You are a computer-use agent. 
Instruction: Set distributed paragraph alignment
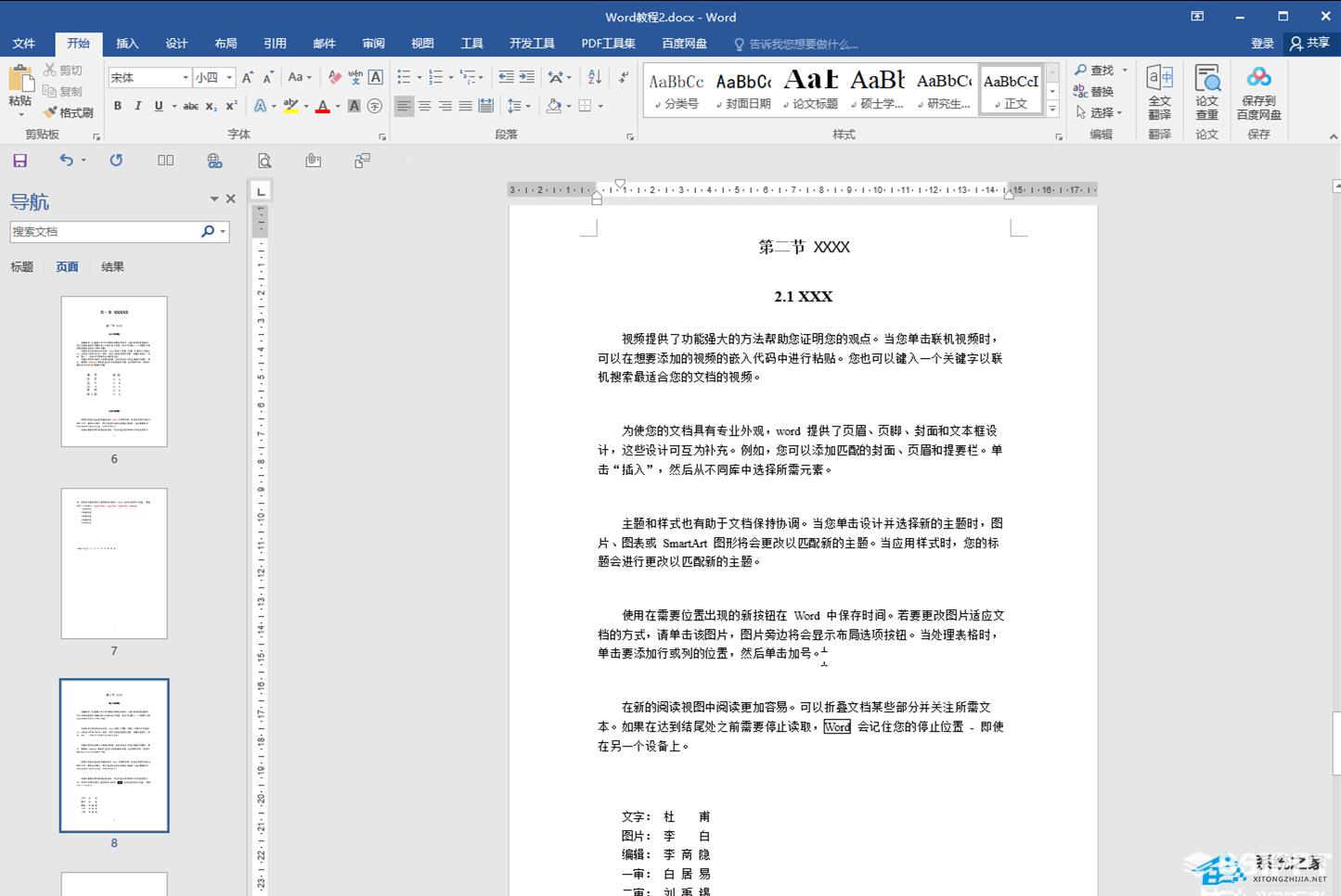pos(485,107)
